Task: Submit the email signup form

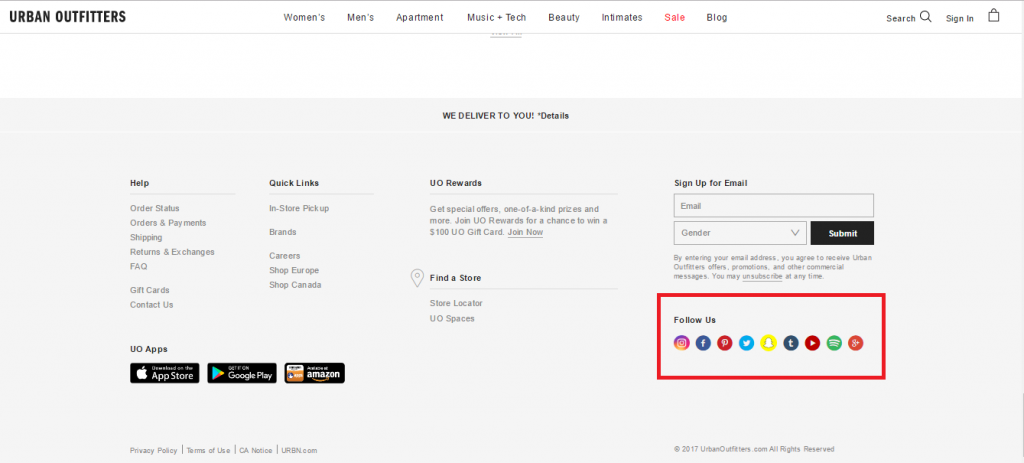Action: pyautogui.click(x=842, y=233)
